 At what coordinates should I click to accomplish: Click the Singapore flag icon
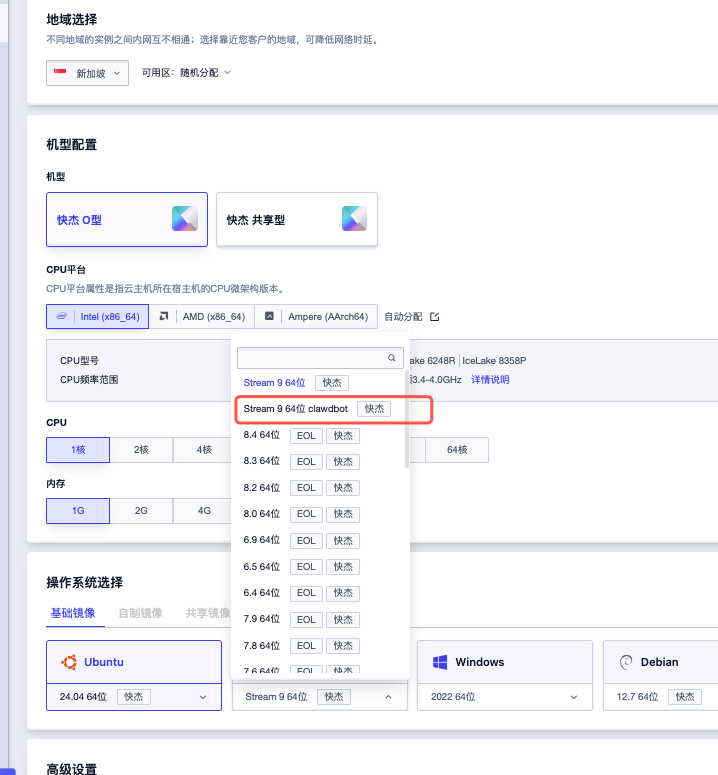tap(62, 73)
